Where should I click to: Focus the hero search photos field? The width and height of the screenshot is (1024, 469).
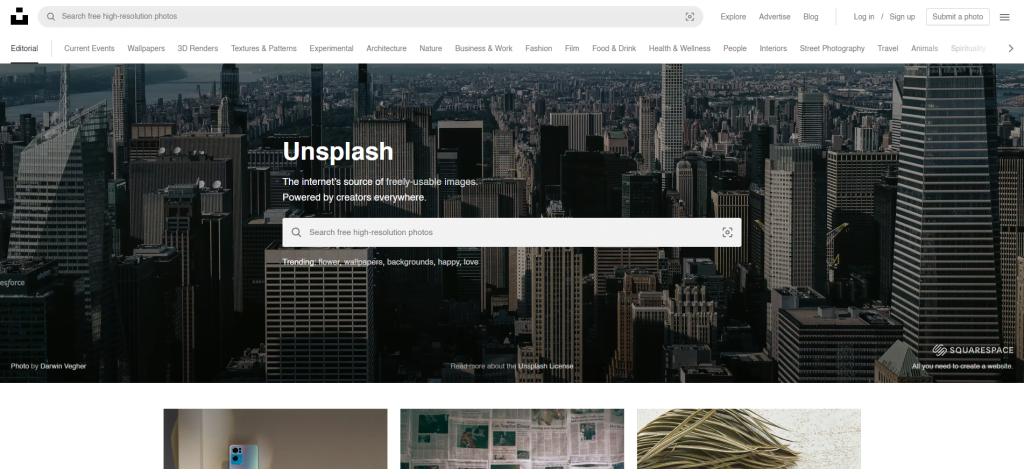(x=511, y=233)
